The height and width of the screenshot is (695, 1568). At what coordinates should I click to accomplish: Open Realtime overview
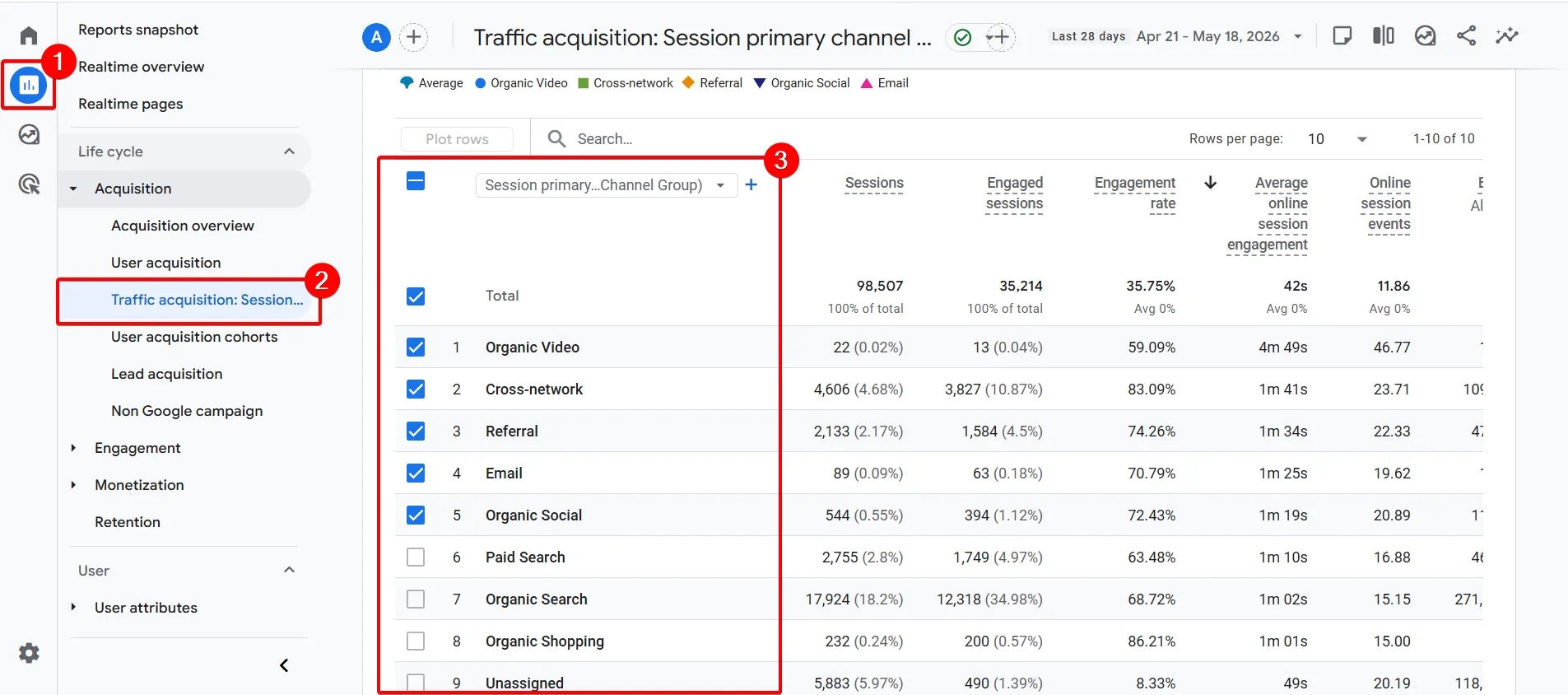click(x=141, y=67)
